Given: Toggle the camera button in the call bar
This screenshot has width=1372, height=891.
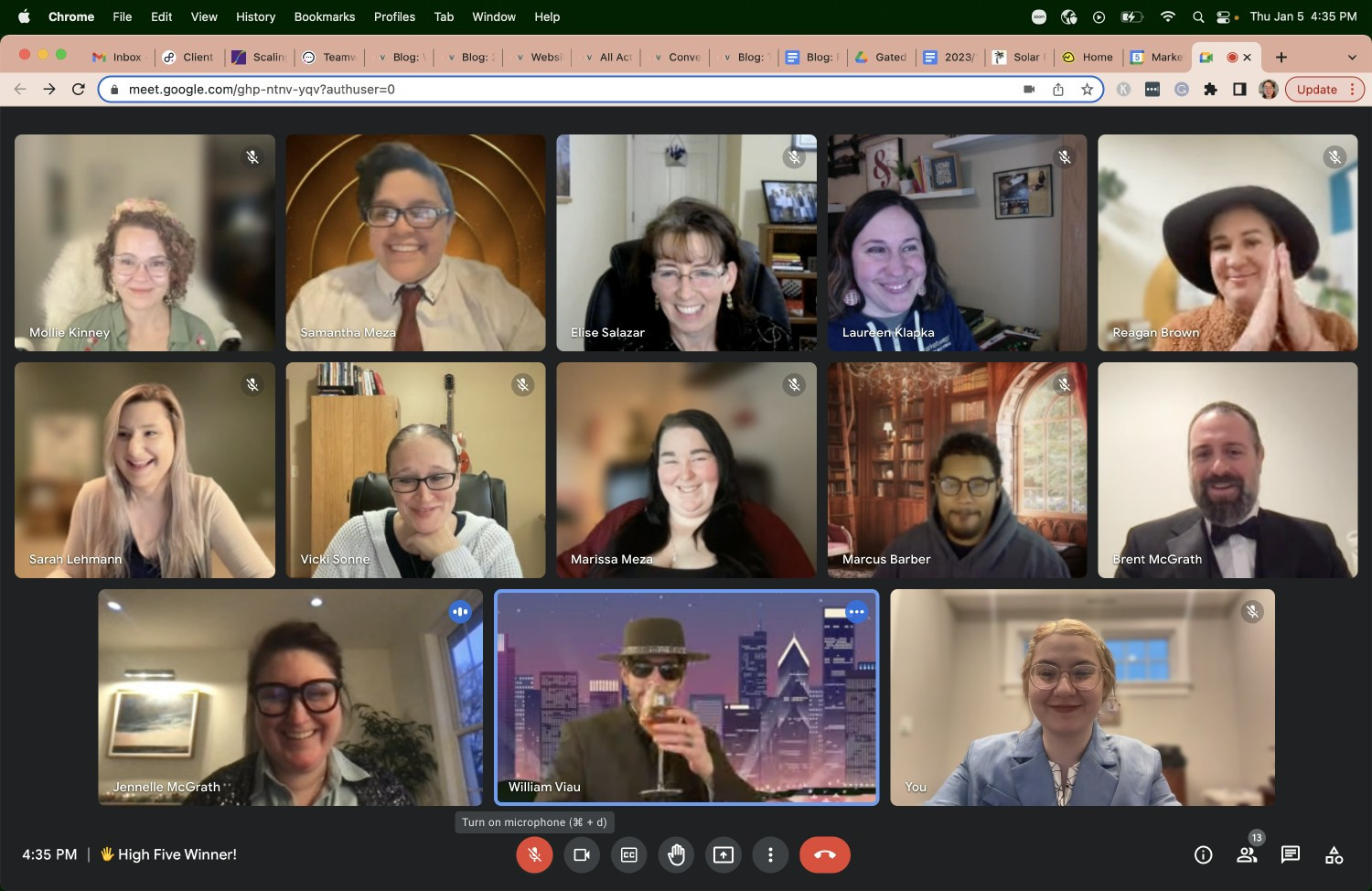Looking at the screenshot, I should pos(582,854).
